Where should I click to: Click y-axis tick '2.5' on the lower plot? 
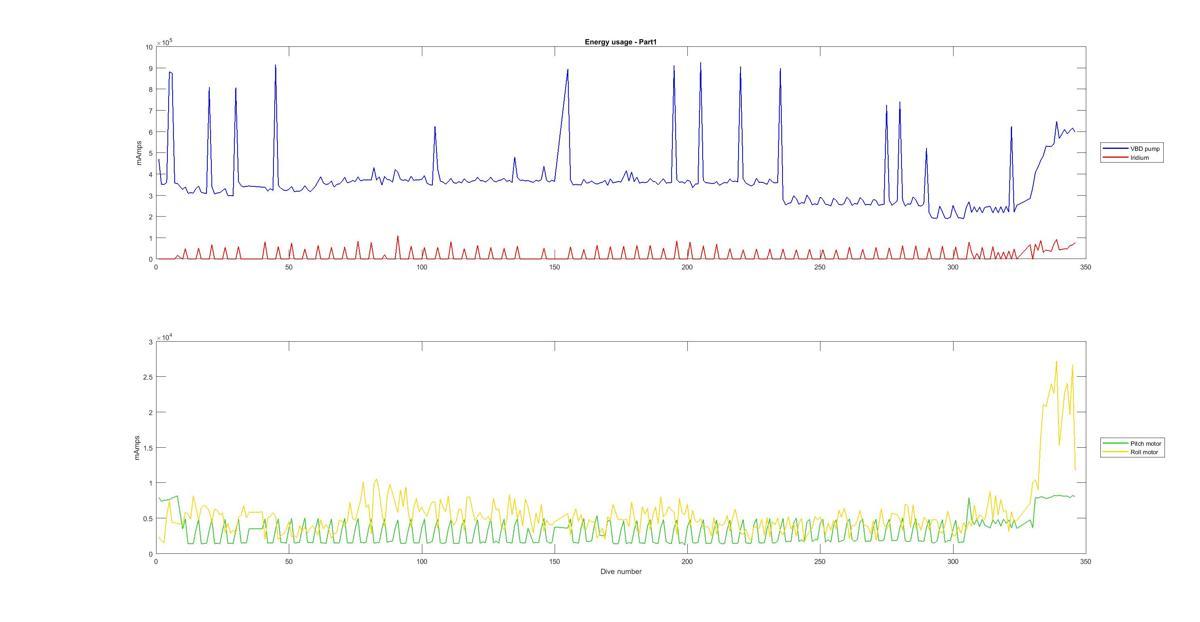148,377
